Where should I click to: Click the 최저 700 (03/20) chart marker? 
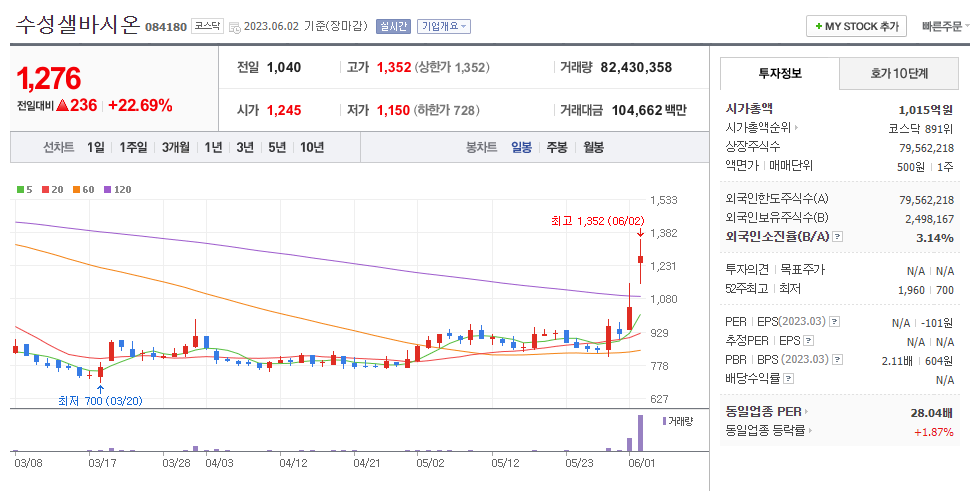click(x=100, y=401)
